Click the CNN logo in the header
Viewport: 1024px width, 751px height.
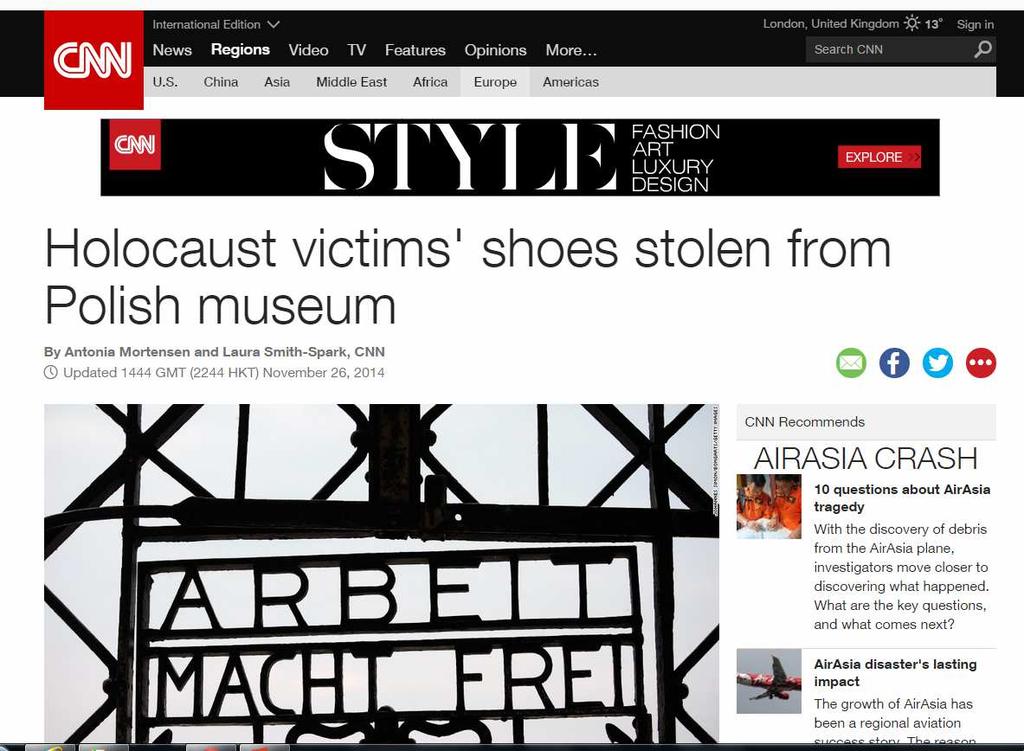click(x=93, y=60)
